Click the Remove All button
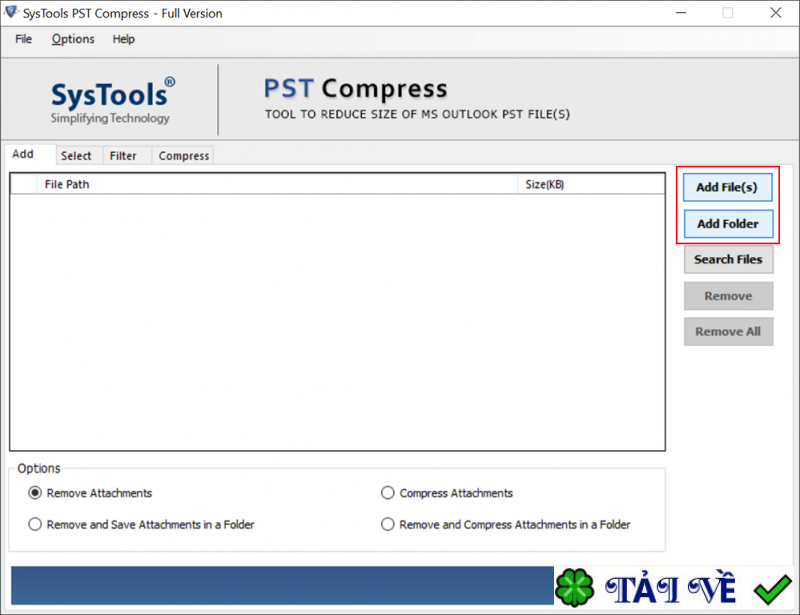Screen dimensions: 800x615 tap(728, 332)
